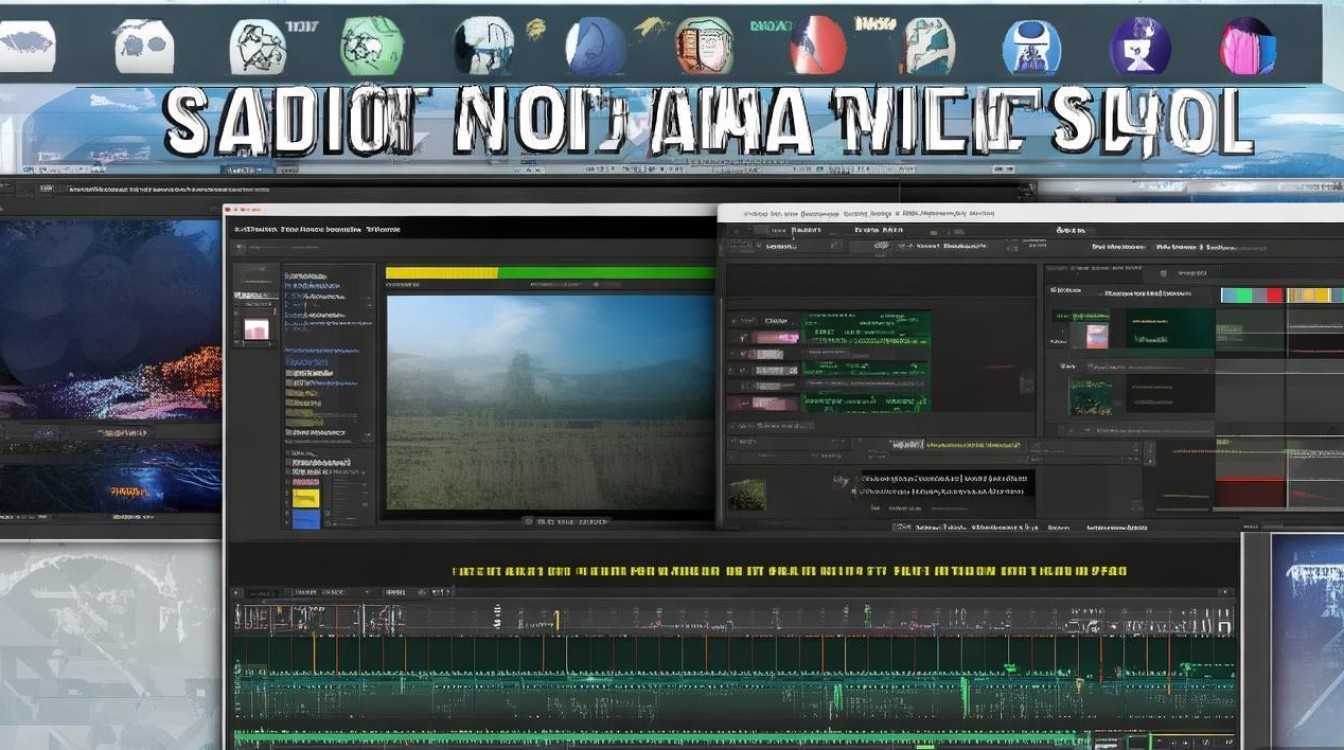Open the brown book-like icon in top row
This screenshot has width=1344, height=750.
pos(704,46)
